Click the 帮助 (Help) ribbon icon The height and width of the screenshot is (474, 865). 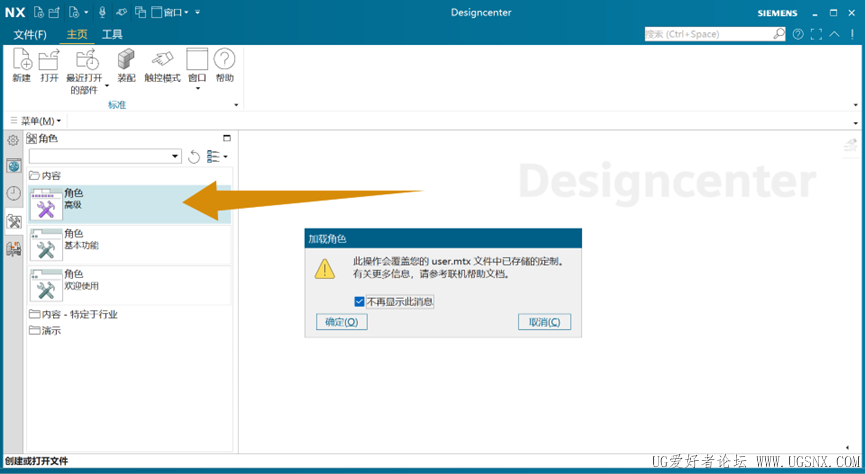tap(225, 65)
